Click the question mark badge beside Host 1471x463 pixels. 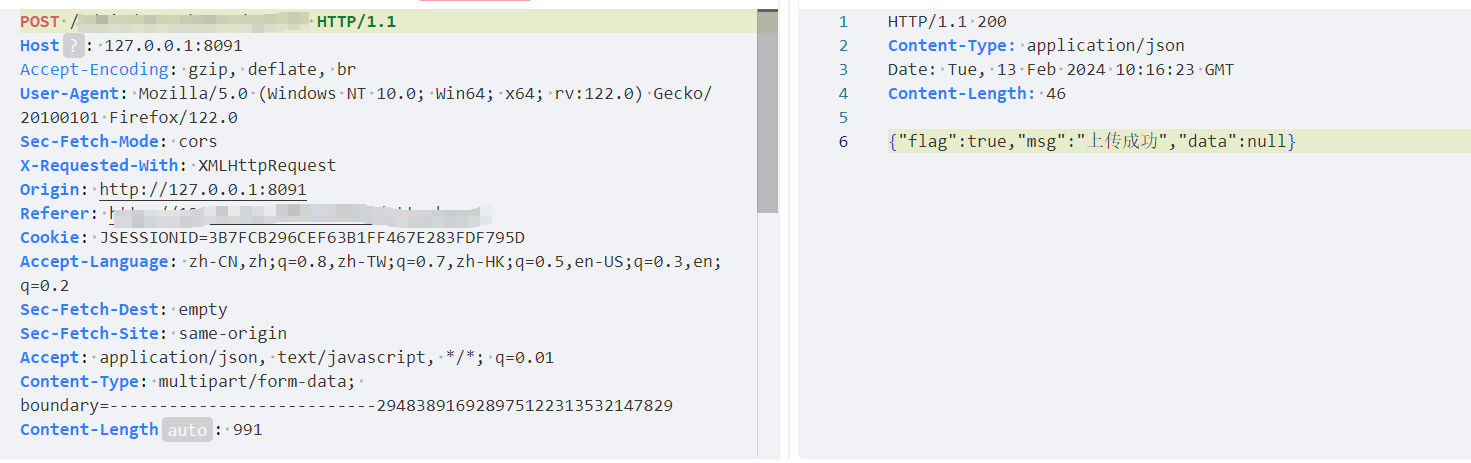(x=74, y=45)
